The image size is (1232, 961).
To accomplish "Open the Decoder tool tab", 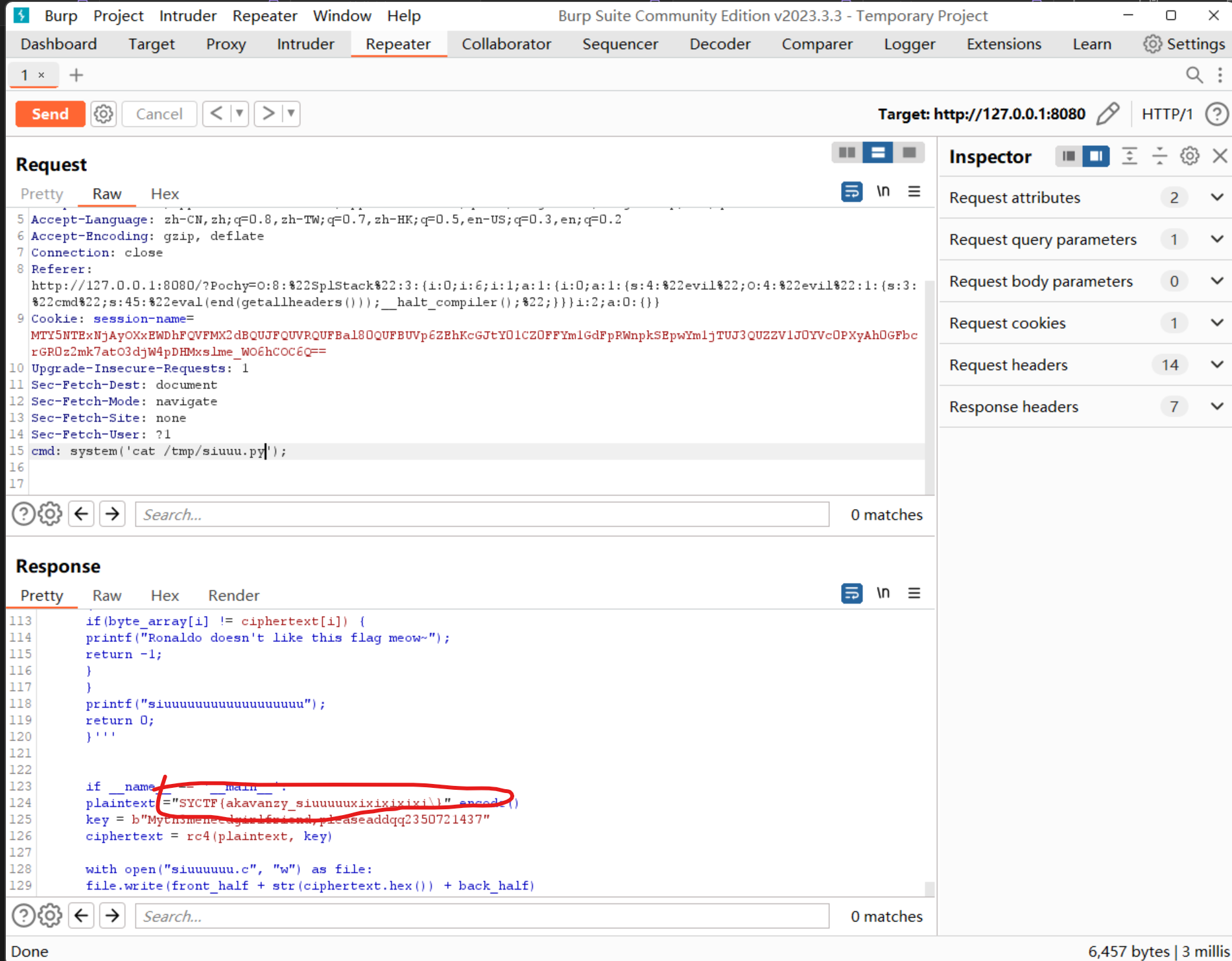I will [720, 44].
